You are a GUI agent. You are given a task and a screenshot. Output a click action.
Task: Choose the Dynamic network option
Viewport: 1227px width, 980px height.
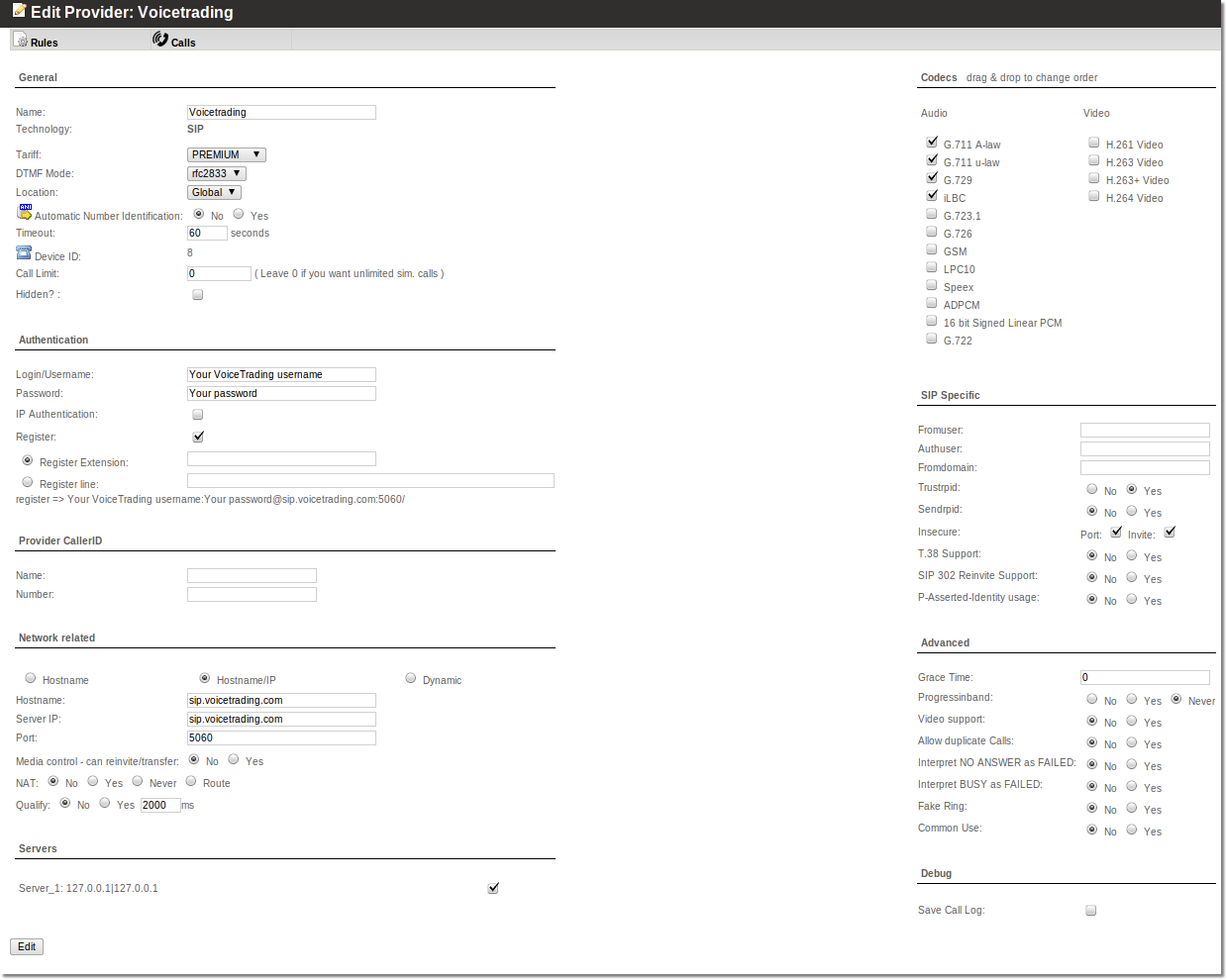click(411, 678)
